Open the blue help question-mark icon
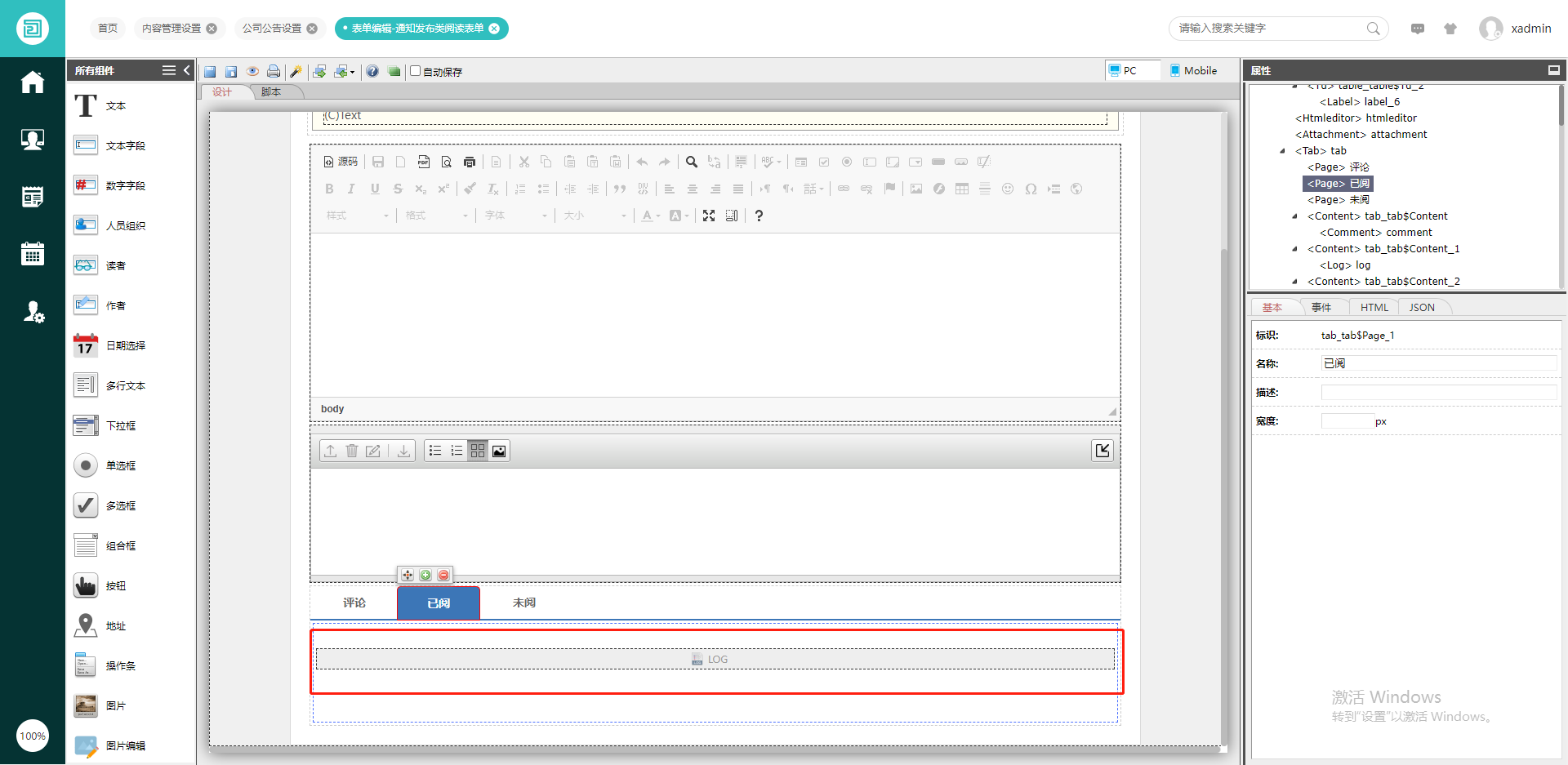The width and height of the screenshot is (1568, 765). [x=372, y=72]
